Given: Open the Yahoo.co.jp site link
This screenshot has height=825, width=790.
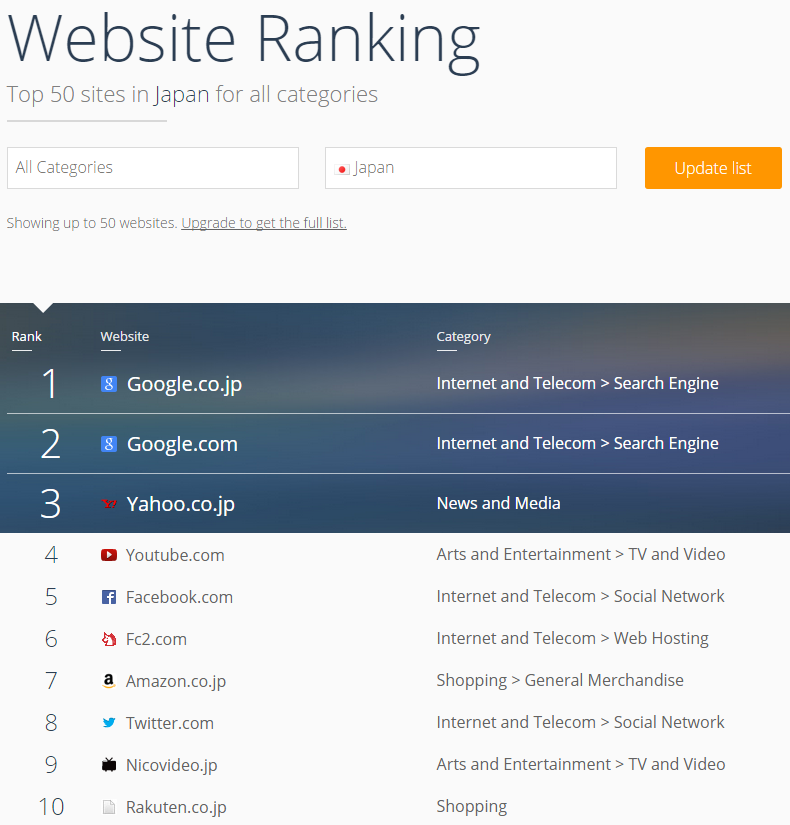Looking at the screenshot, I should click(181, 505).
